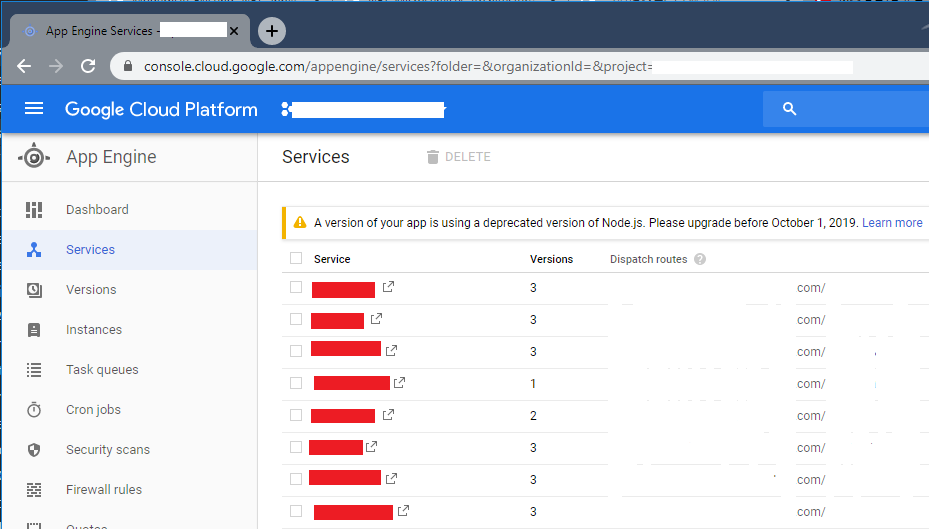This screenshot has width=929, height=529.
Task: Open third service's external link icon
Action: pos(391,351)
